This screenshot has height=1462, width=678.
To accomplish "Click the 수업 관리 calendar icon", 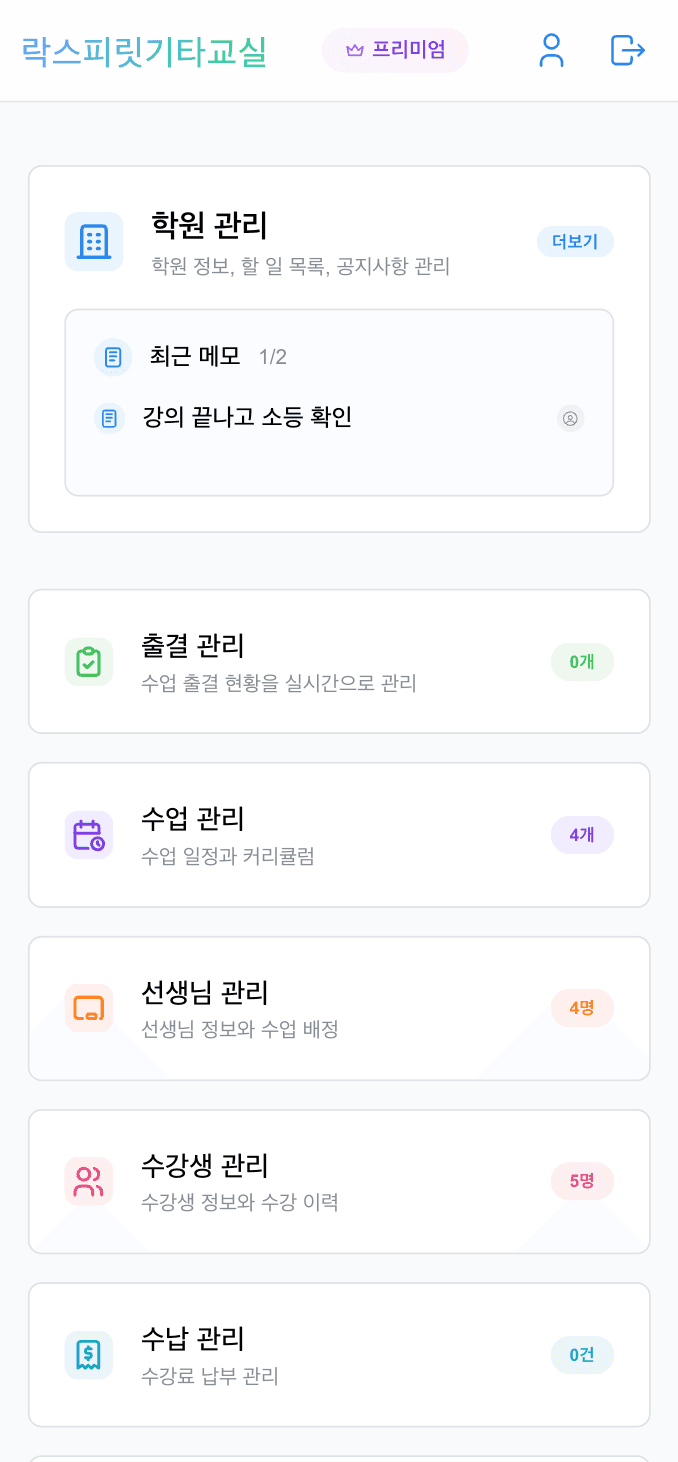I will (x=88, y=835).
